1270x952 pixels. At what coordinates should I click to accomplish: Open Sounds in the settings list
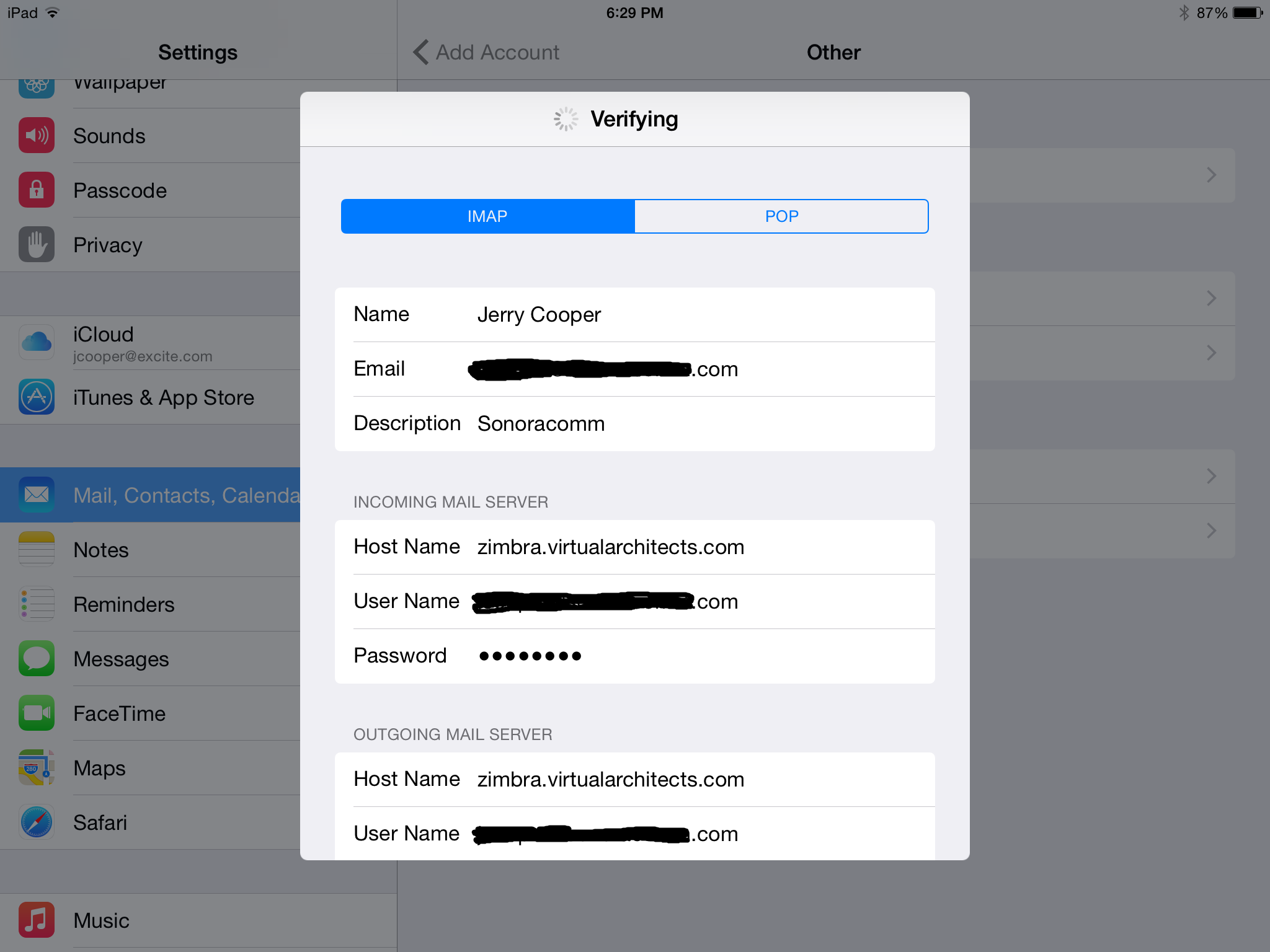pyautogui.click(x=150, y=136)
